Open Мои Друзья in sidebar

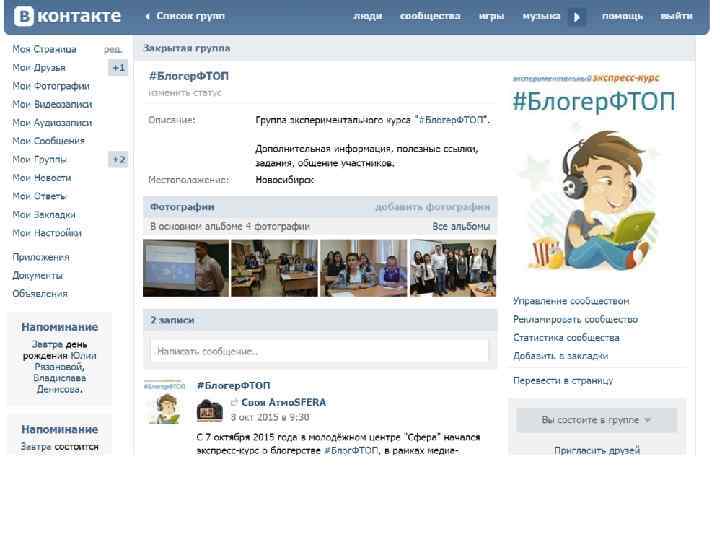39,68
